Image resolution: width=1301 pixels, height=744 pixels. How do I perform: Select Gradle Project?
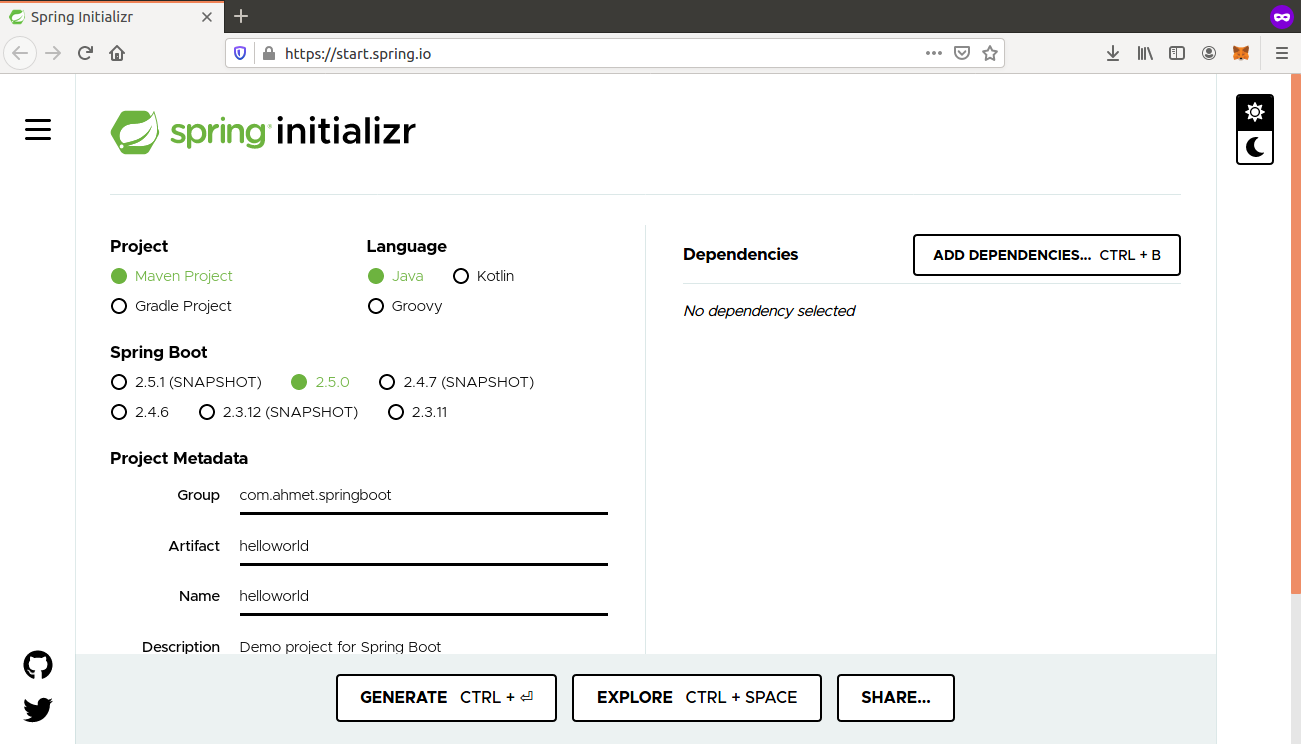tap(171, 306)
